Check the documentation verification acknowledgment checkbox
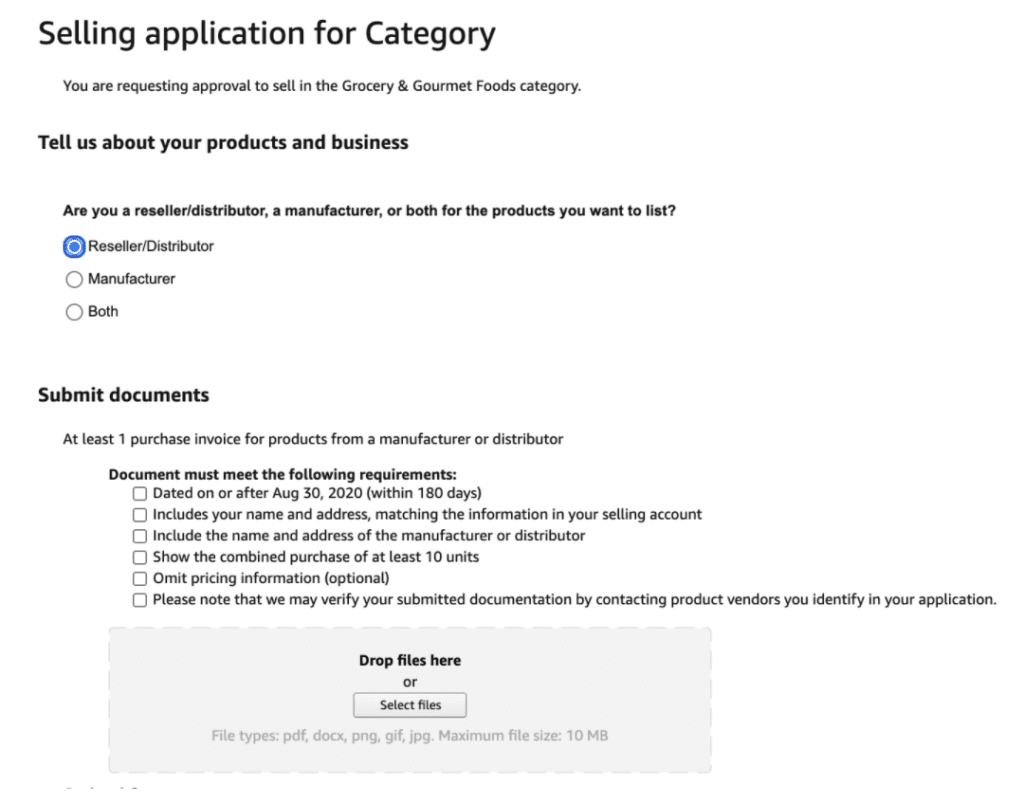This screenshot has height=804, width=1024. 140,600
